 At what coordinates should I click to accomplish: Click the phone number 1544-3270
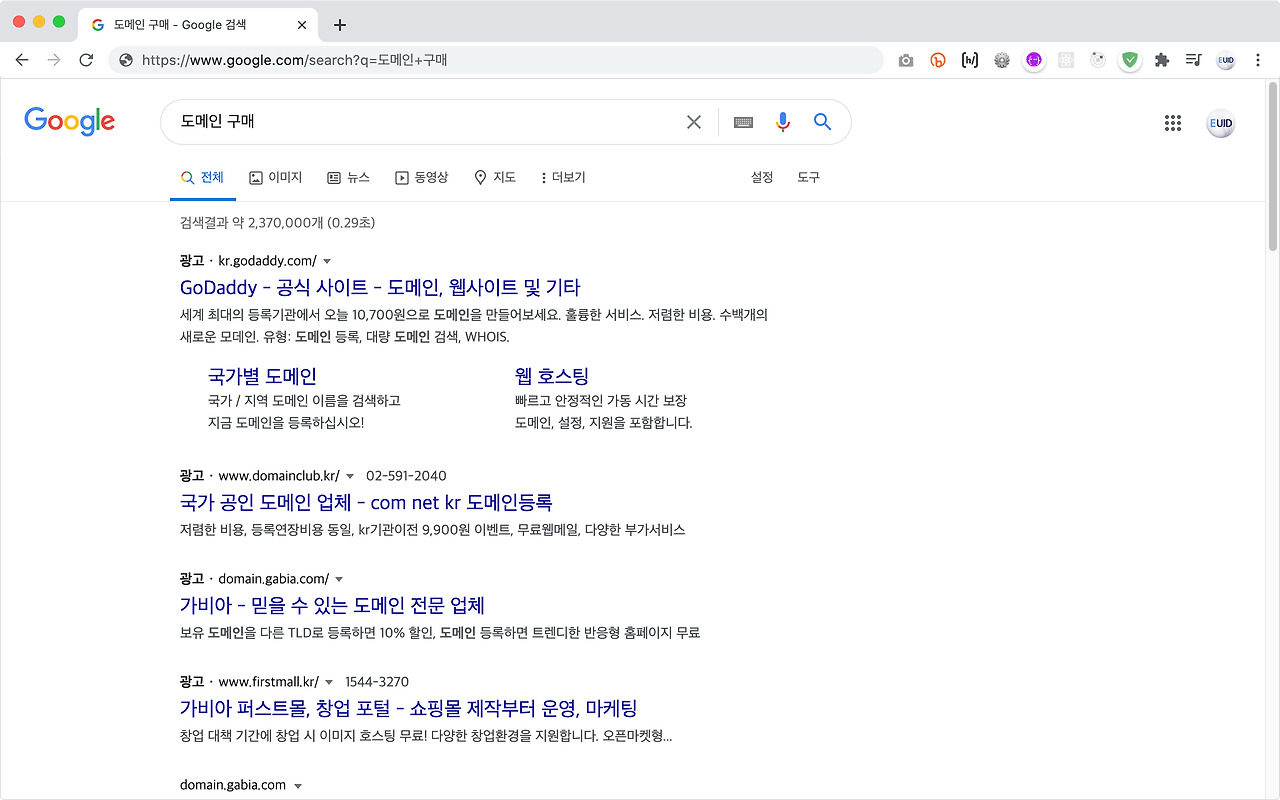pyautogui.click(x=377, y=682)
